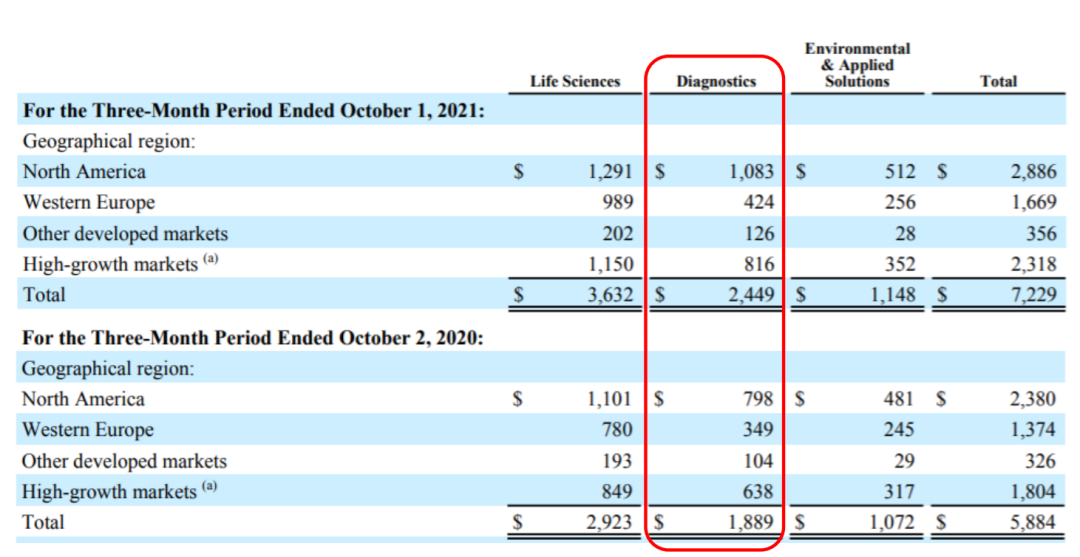Select the October 2, 2020 period heading

[x=253, y=338]
